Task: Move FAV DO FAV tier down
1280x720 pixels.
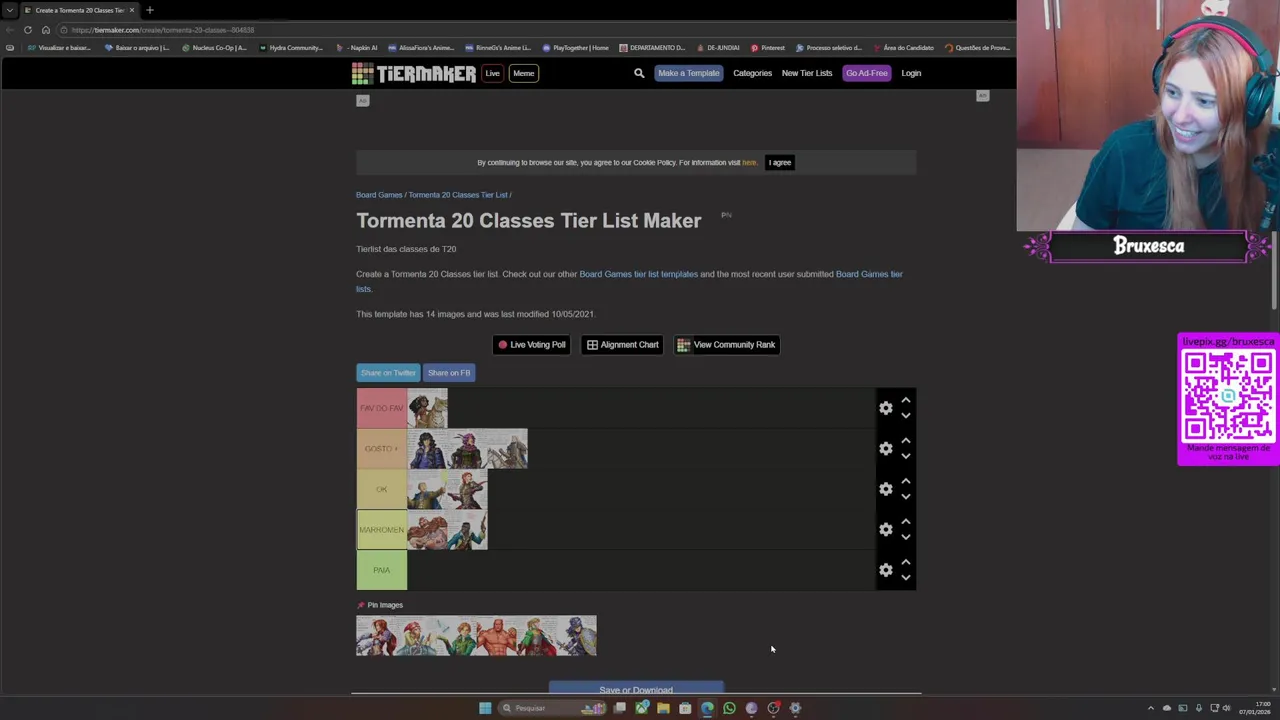Action: click(906, 416)
